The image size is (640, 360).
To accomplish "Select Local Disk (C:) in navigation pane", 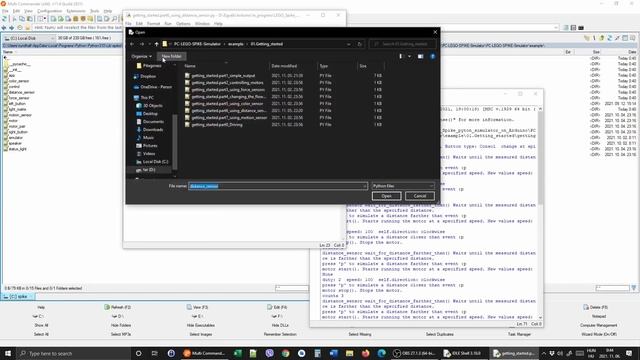I will 156,162.
